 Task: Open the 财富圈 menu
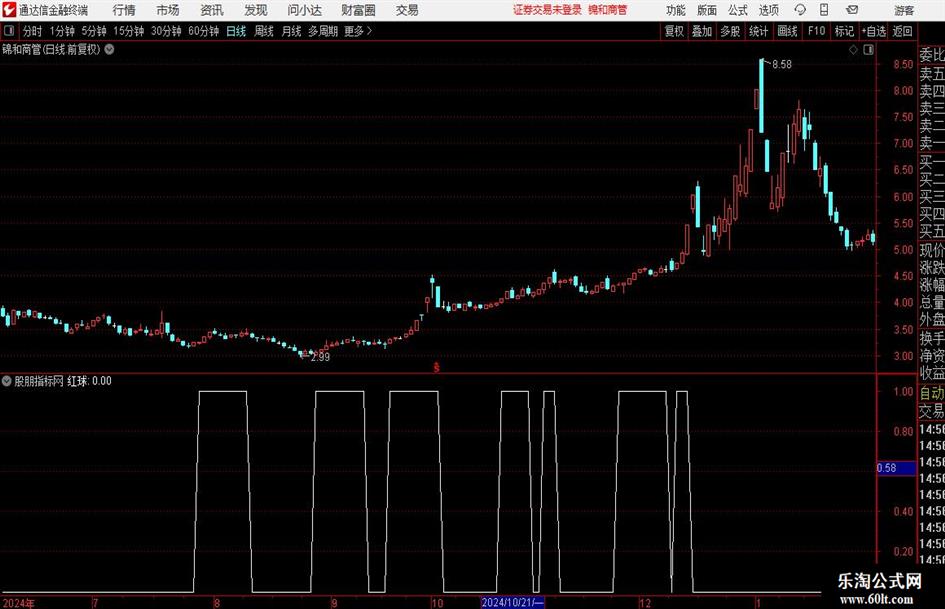[358, 10]
